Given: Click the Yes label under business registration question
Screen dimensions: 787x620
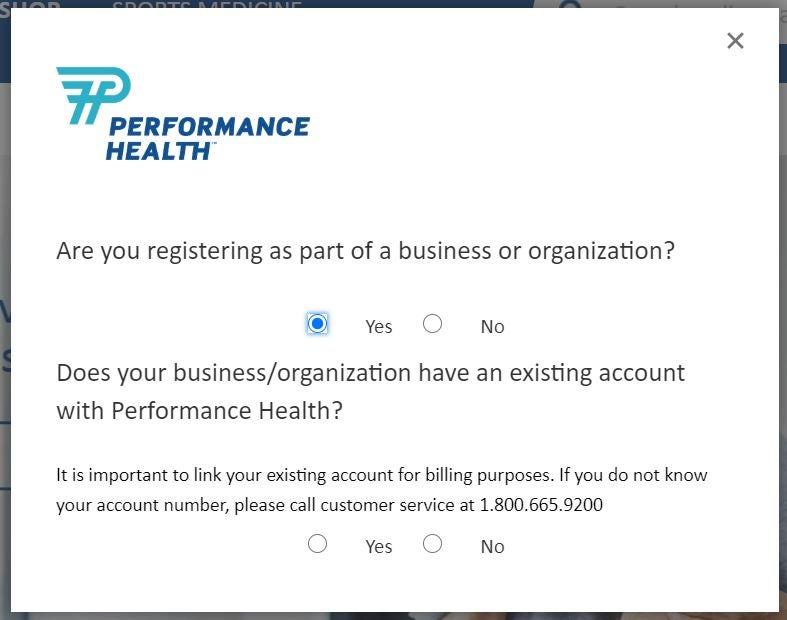Looking at the screenshot, I should 379,327.
